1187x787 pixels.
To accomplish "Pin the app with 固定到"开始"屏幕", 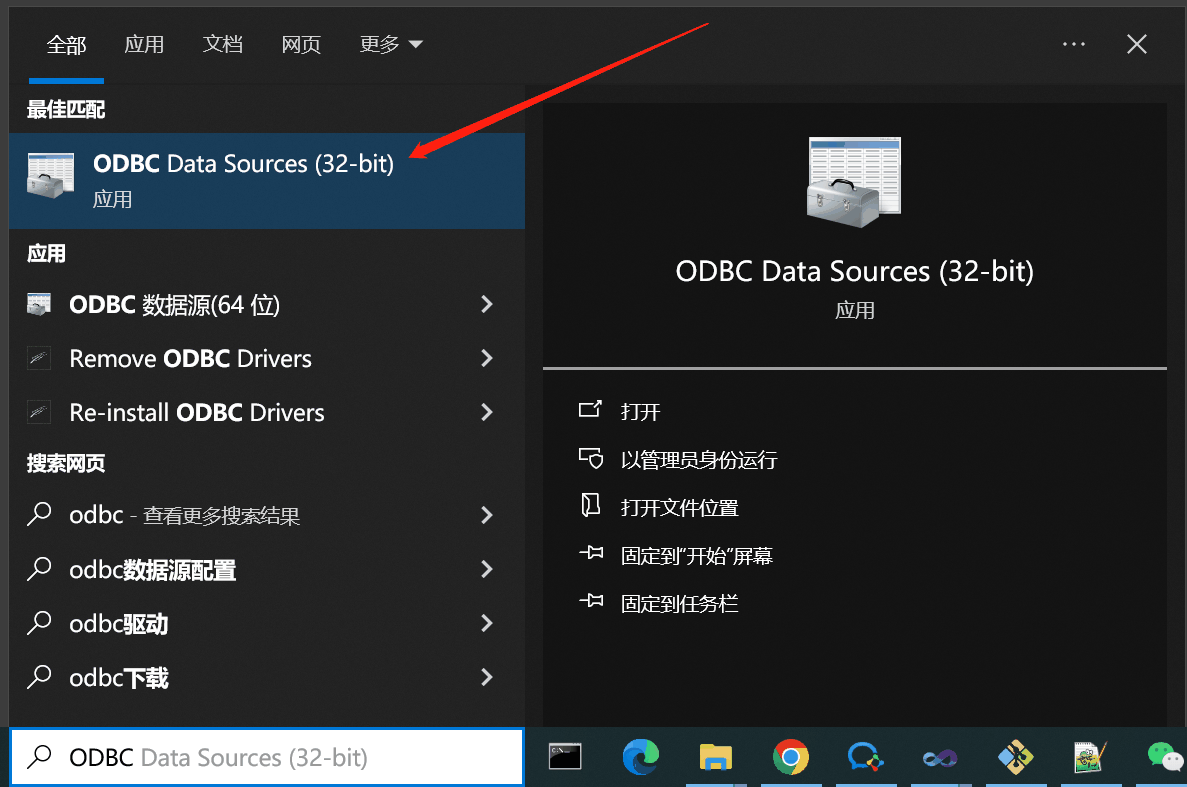I will pyautogui.click(x=675, y=555).
